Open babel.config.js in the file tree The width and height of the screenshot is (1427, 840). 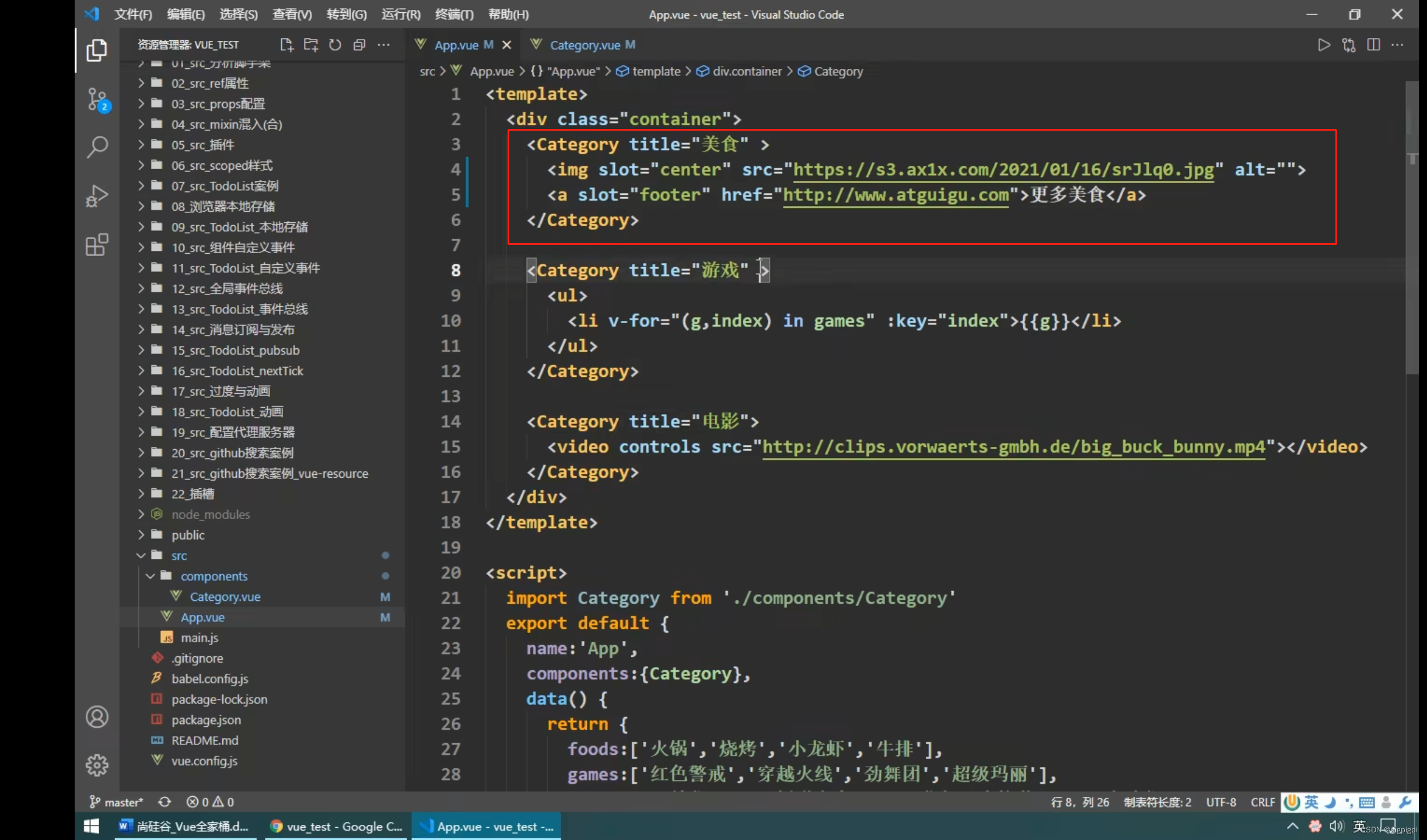click(x=263, y=679)
